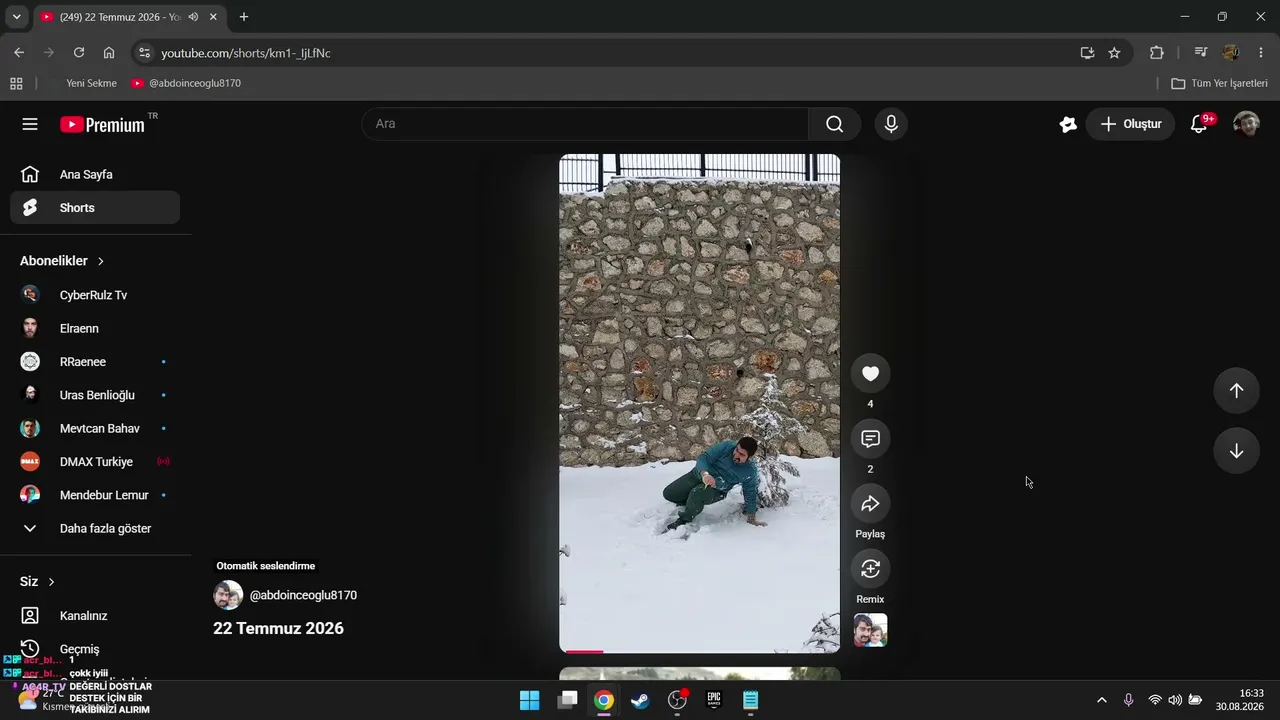This screenshot has height=720, width=1280.
Task: Open Tüm Yer İşaretleri folder
Action: tap(1219, 83)
